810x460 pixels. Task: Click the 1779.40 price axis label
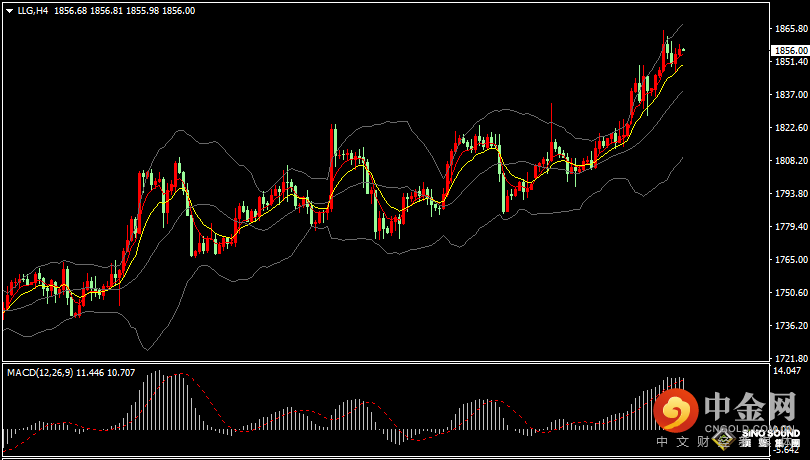[790, 227]
